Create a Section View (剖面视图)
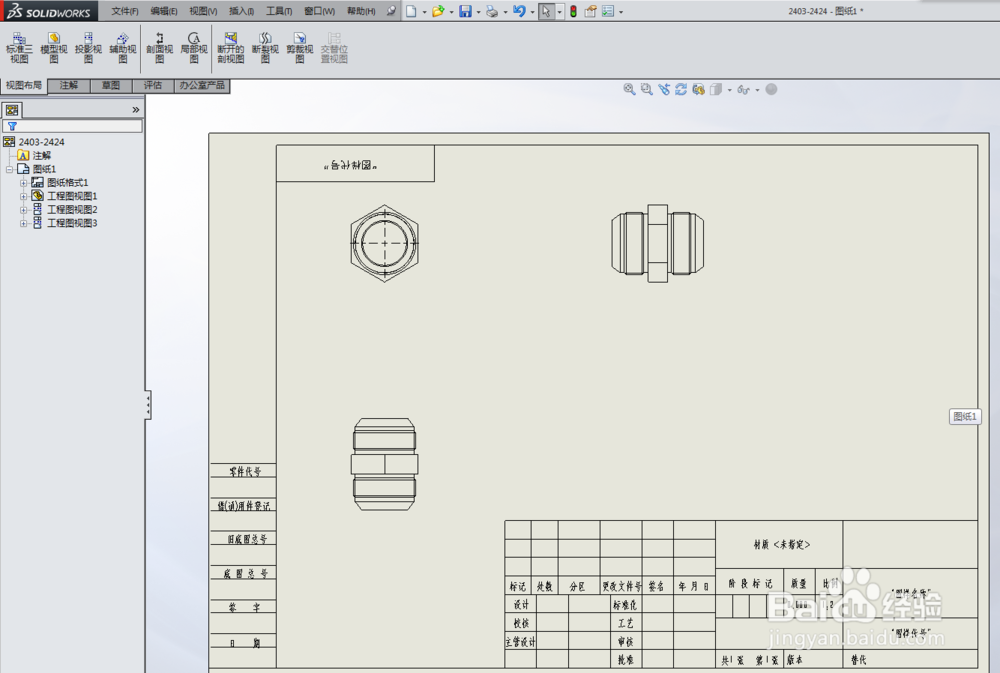 [159, 45]
